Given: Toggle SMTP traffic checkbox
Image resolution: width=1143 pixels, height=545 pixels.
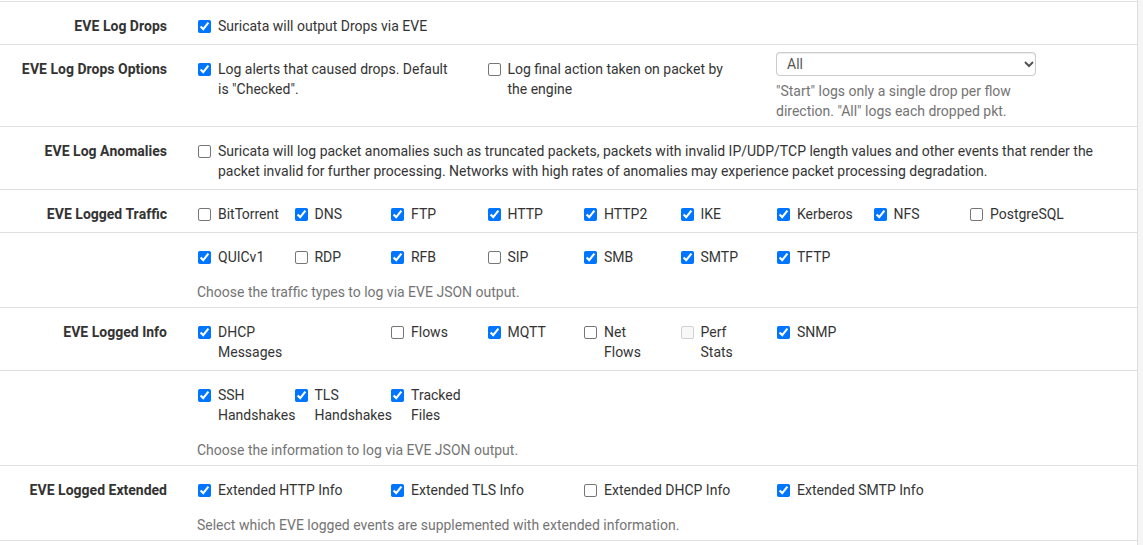Looking at the screenshot, I should [687, 257].
